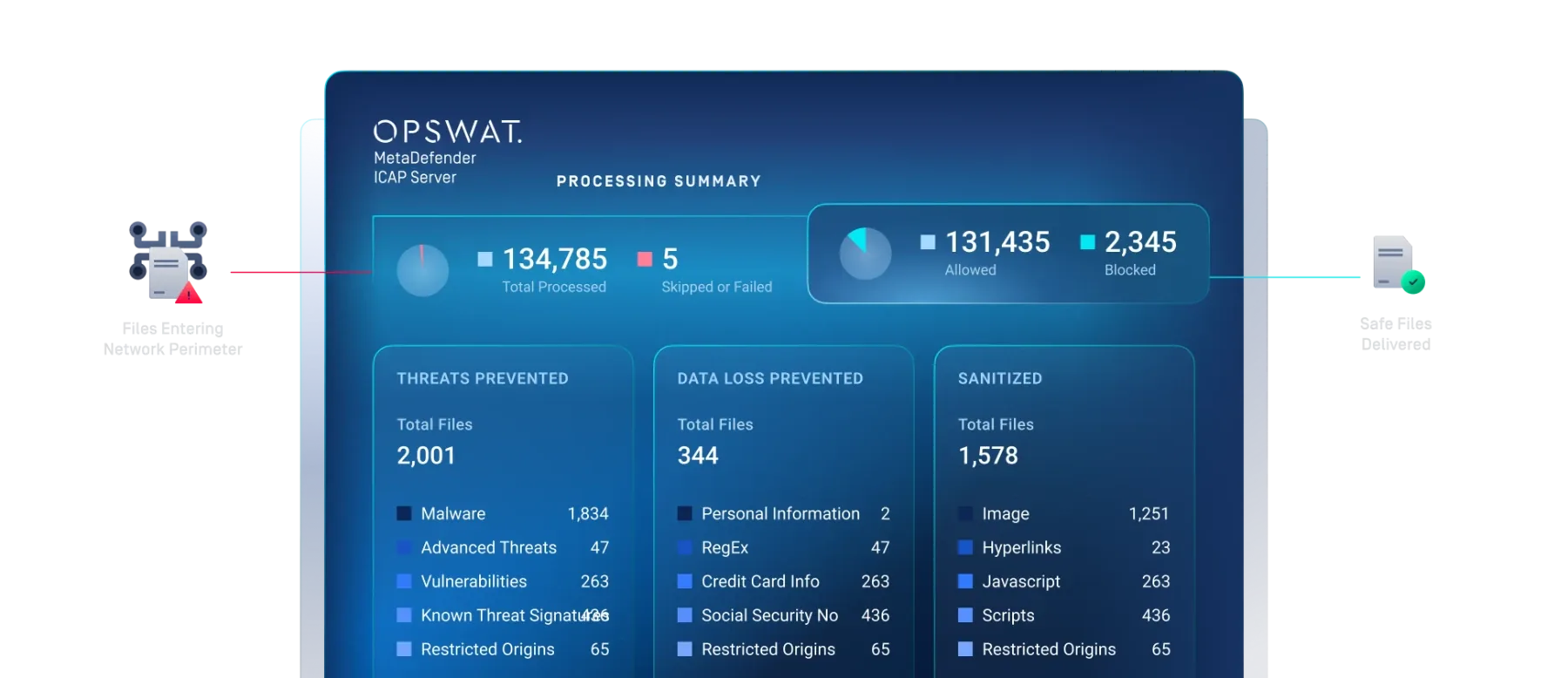Select the Social Security No label
Image resolution: width=1568 pixels, height=678 pixels.
point(770,615)
